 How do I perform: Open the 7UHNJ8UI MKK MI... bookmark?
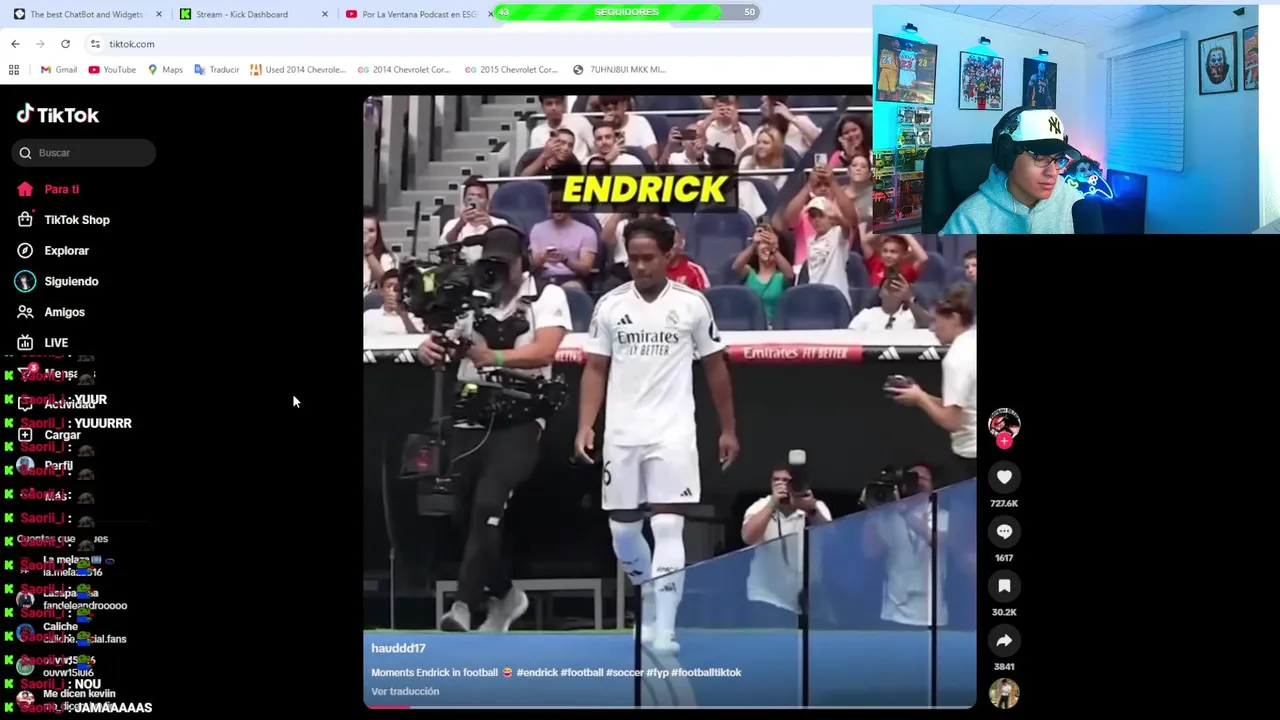[619, 70]
